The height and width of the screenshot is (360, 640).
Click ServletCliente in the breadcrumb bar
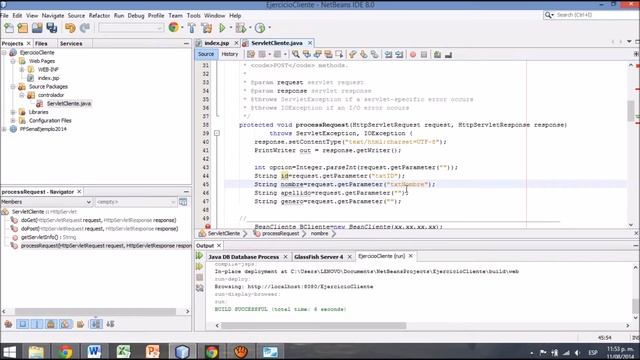pos(224,233)
